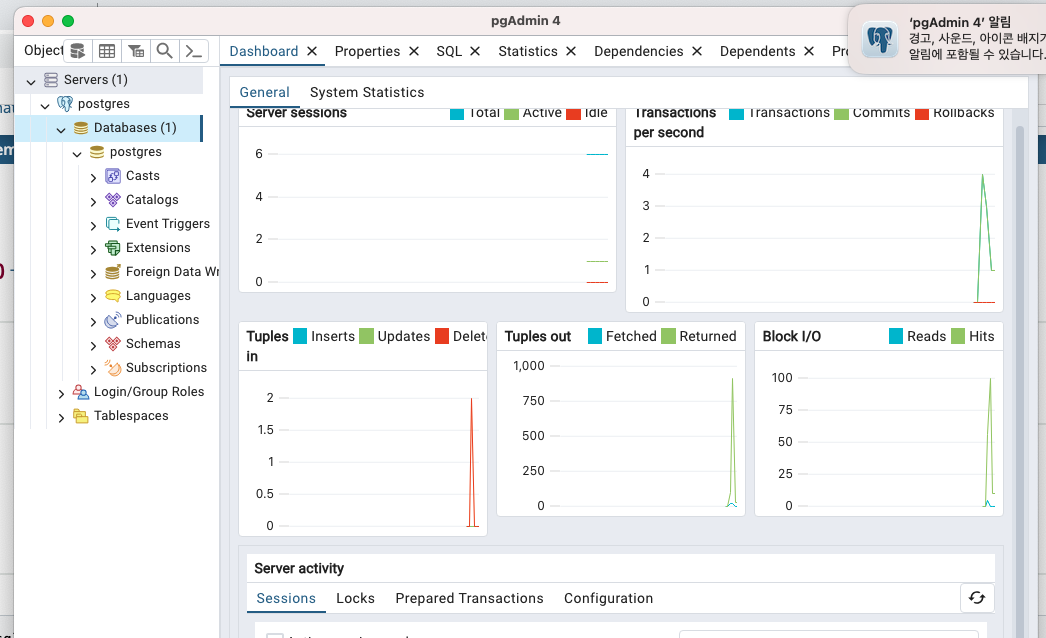Expand the Catalogs node
1046x638 pixels.
pyautogui.click(x=93, y=202)
